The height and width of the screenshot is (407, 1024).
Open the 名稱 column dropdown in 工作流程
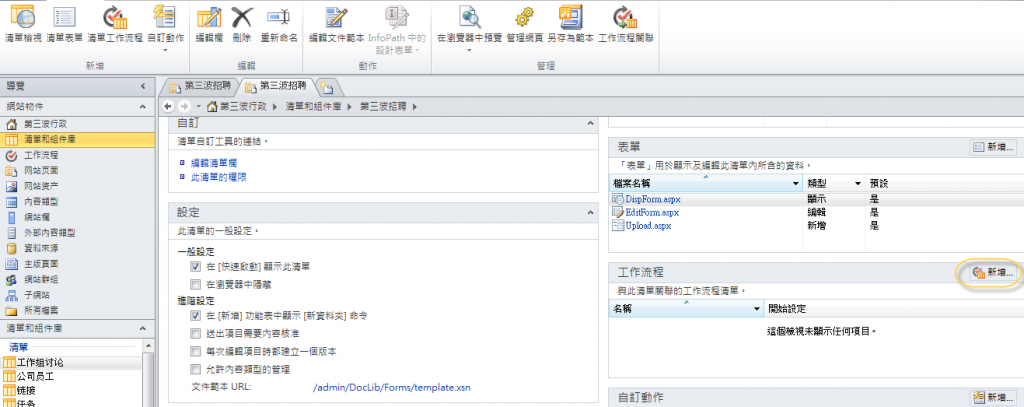pyautogui.click(x=757, y=308)
